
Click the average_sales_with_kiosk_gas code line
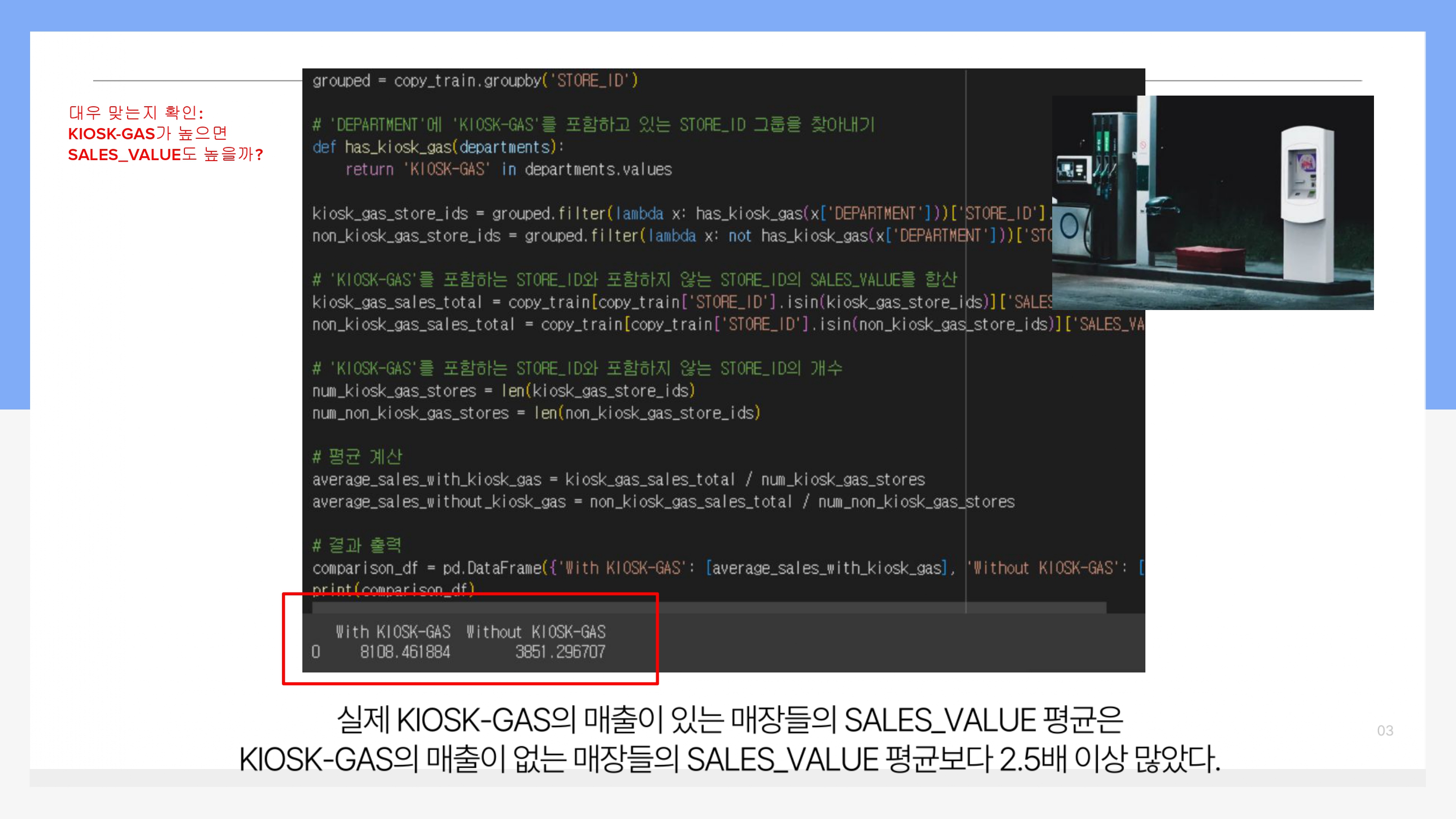[x=618, y=479]
